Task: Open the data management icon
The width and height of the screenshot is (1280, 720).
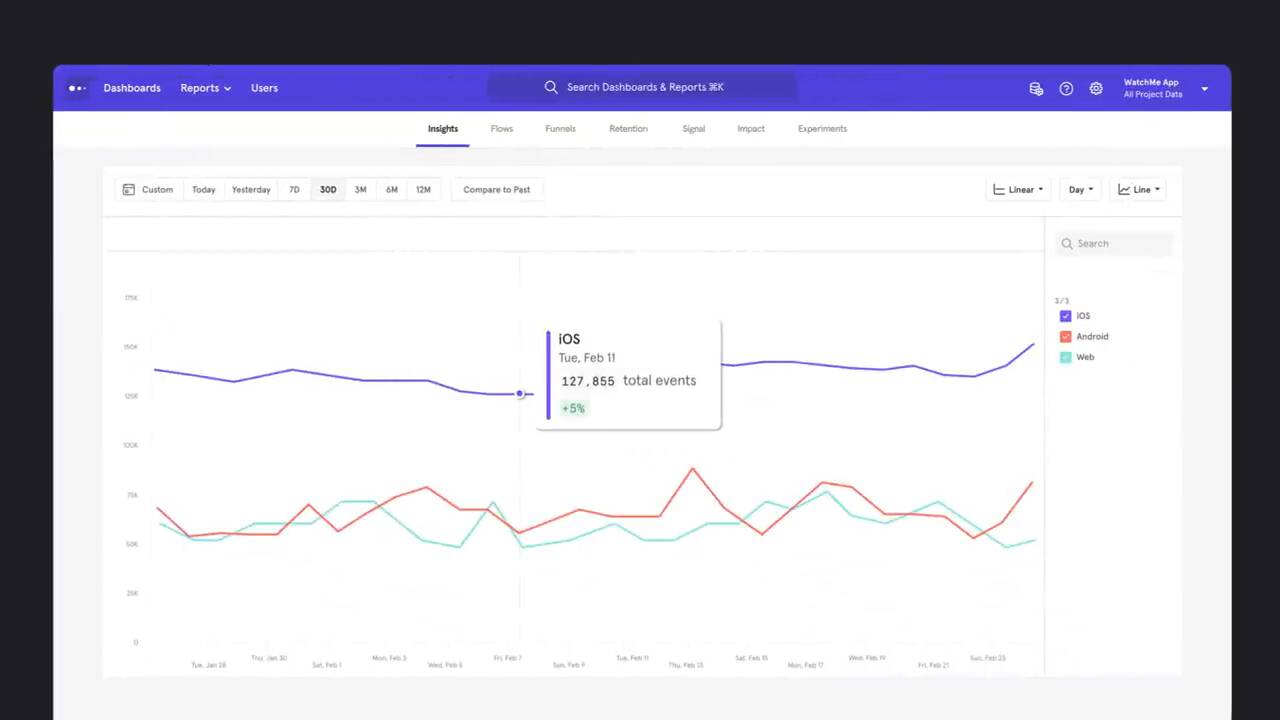Action: tap(1036, 88)
